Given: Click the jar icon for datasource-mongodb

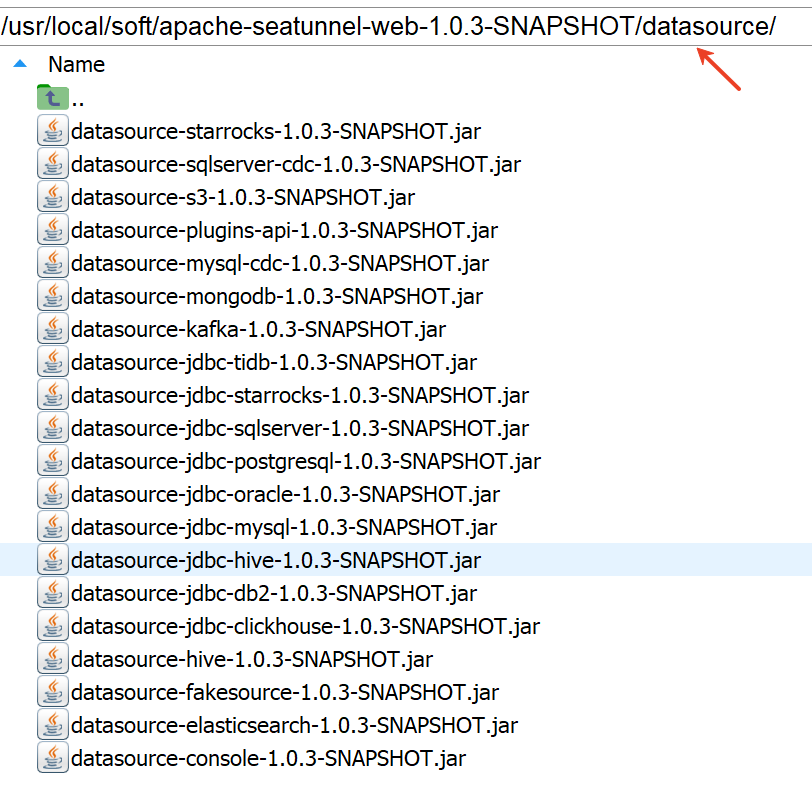Looking at the screenshot, I should pos(53,296).
